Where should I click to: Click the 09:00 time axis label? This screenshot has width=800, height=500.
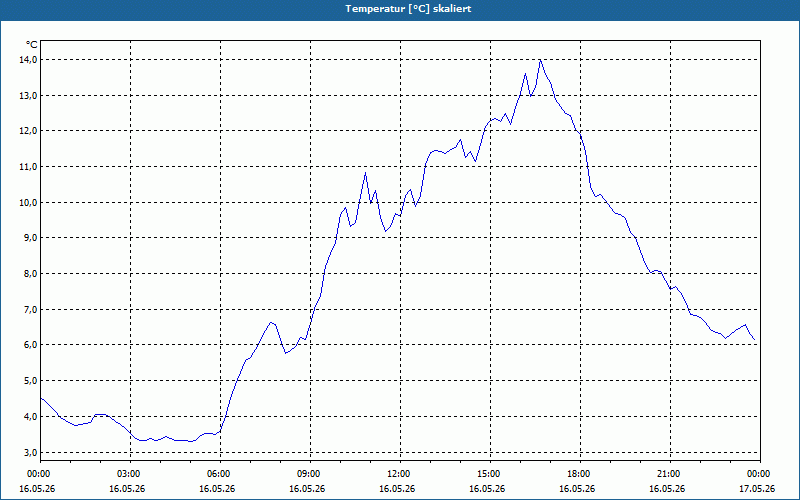coord(310,474)
